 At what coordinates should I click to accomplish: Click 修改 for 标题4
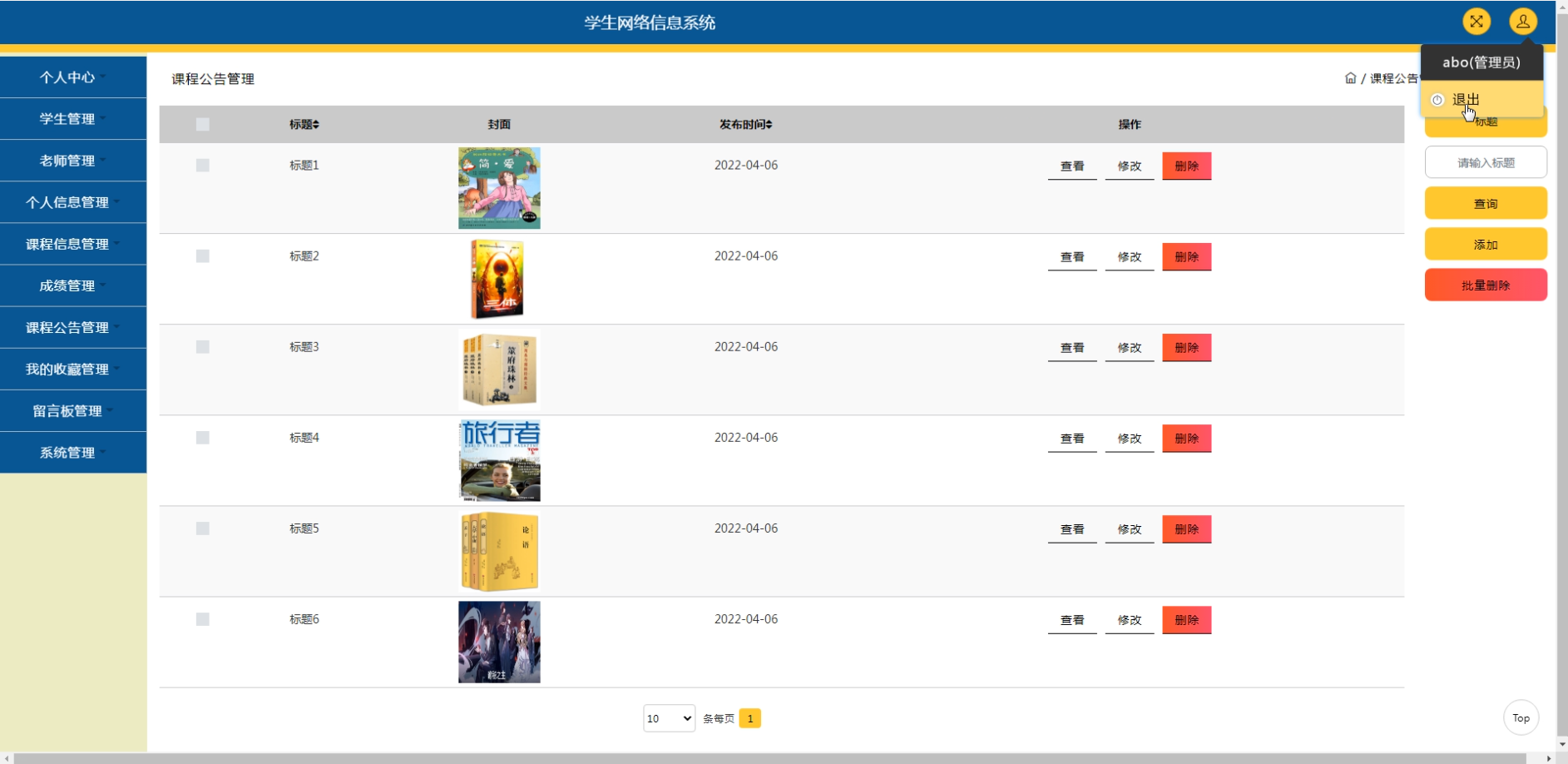(x=1130, y=438)
